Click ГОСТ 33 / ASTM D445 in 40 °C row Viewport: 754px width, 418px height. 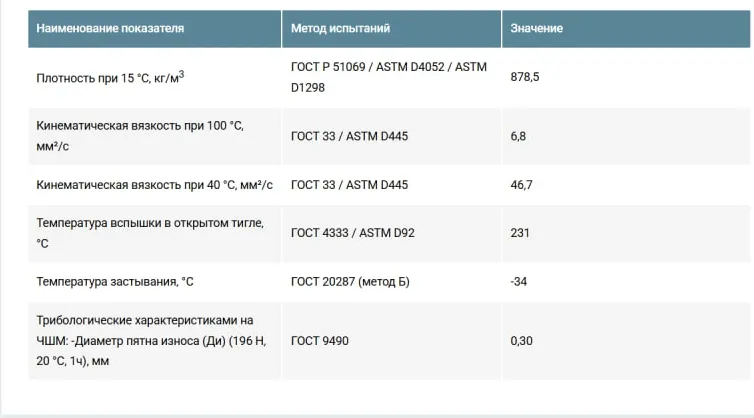point(349,185)
